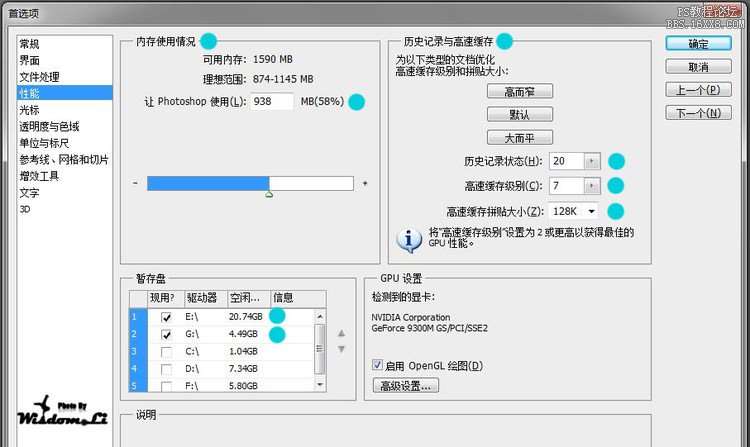The height and width of the screenshot is (447, 750).
Task: Open 透明度与色域 preferences category
Action: 49,127
